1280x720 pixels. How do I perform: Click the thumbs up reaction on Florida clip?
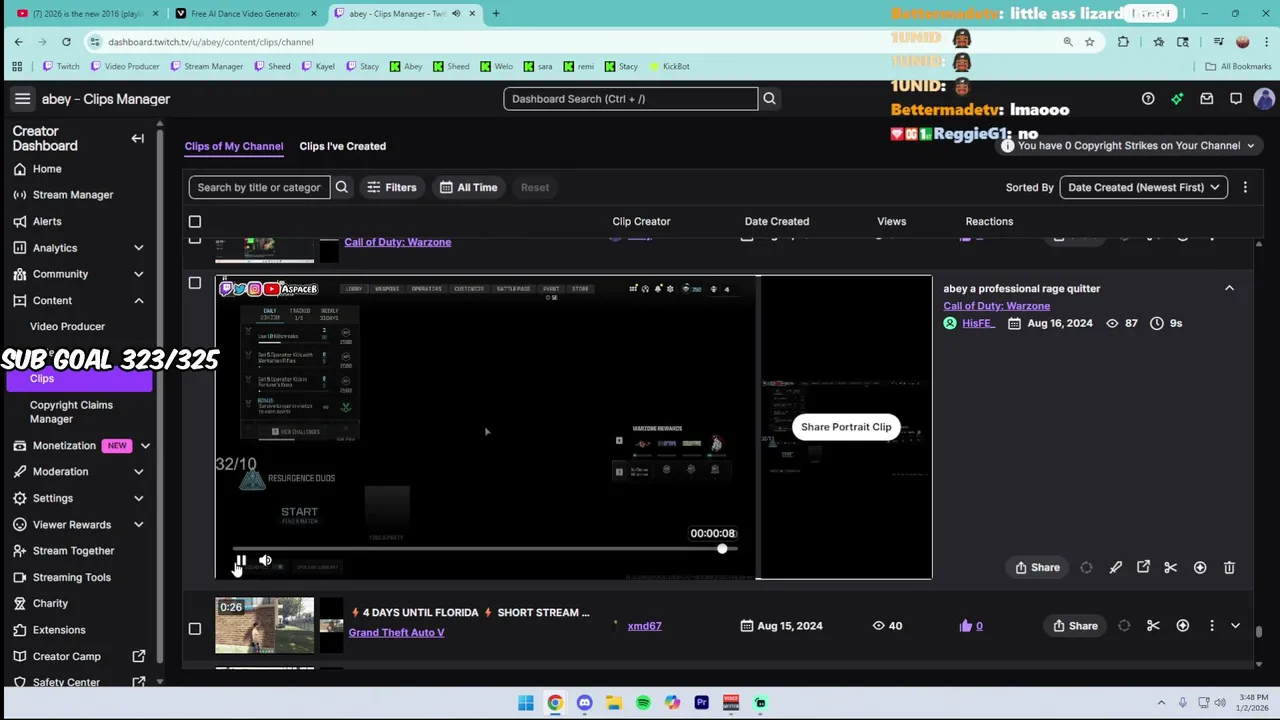[966, 626]
